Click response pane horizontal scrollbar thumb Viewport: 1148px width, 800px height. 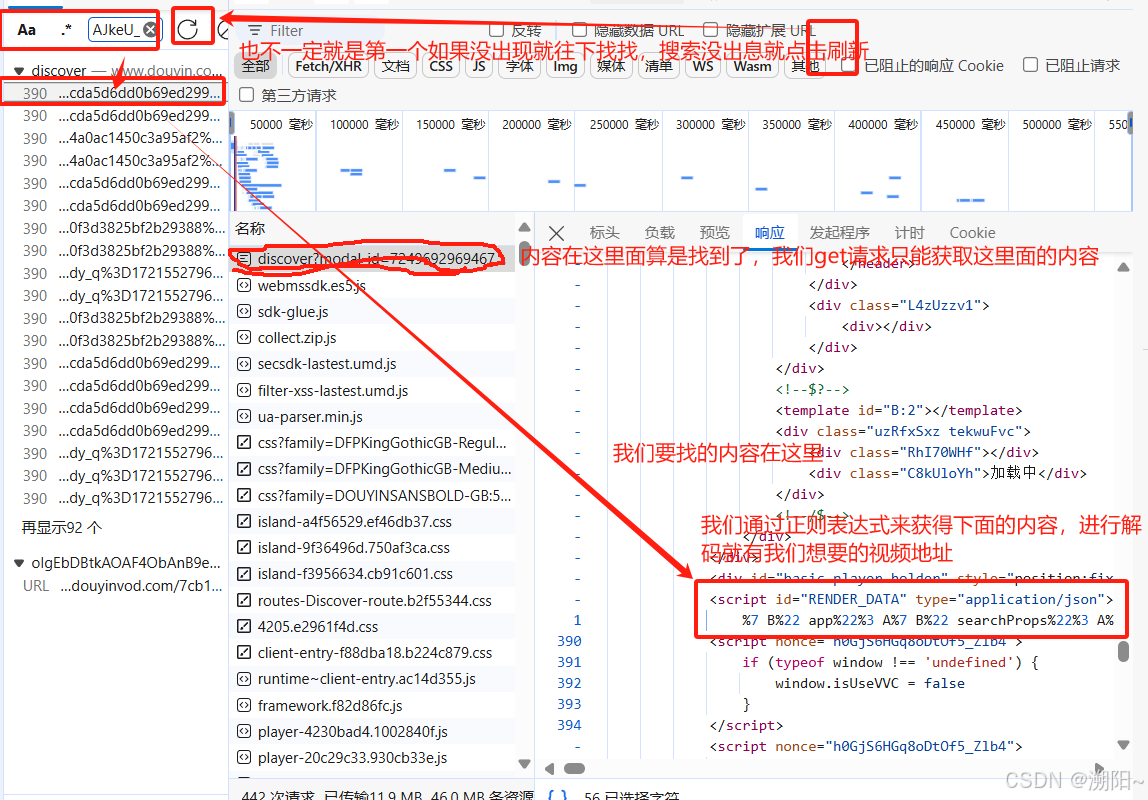click(x=575, y=769)
